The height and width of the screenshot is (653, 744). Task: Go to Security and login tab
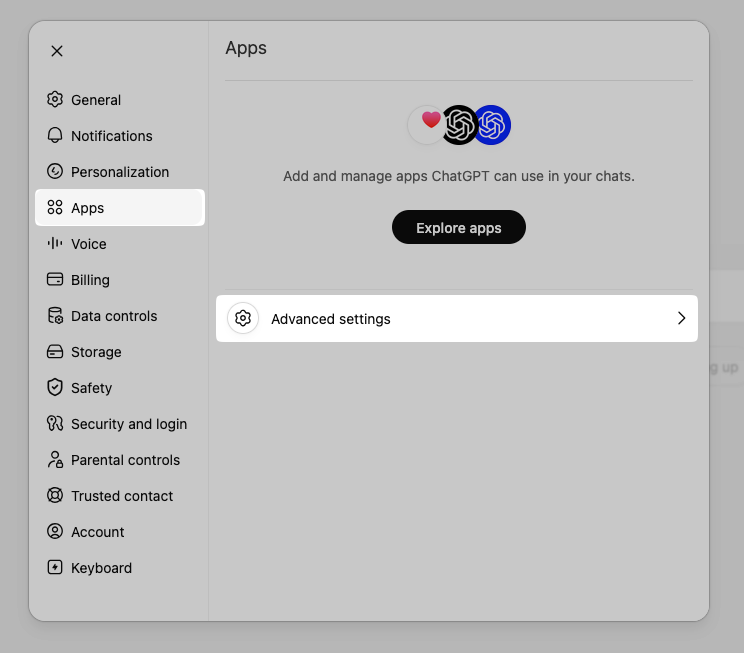pos(120,424)
